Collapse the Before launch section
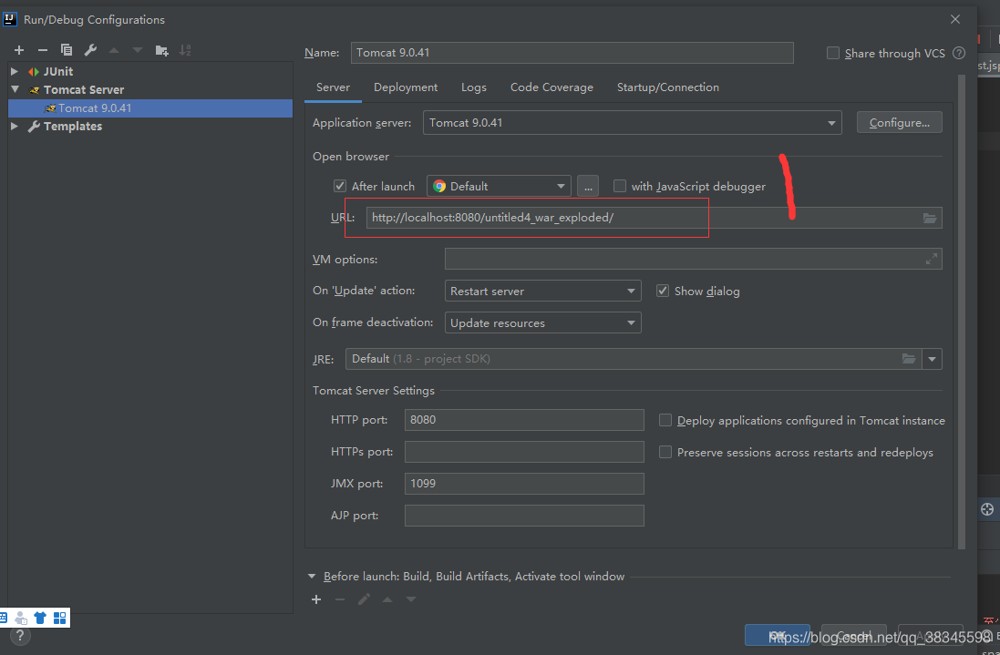This screenshot has width=1000, height=655. 312,576
